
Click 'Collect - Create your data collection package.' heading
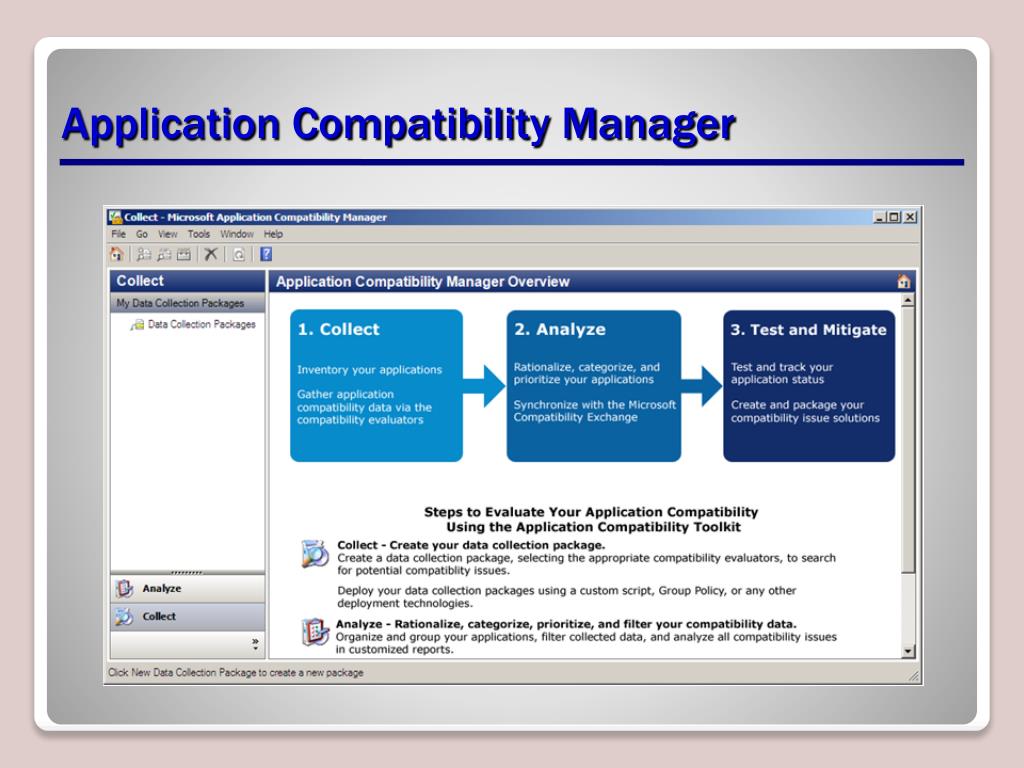(x=471, y=545)
